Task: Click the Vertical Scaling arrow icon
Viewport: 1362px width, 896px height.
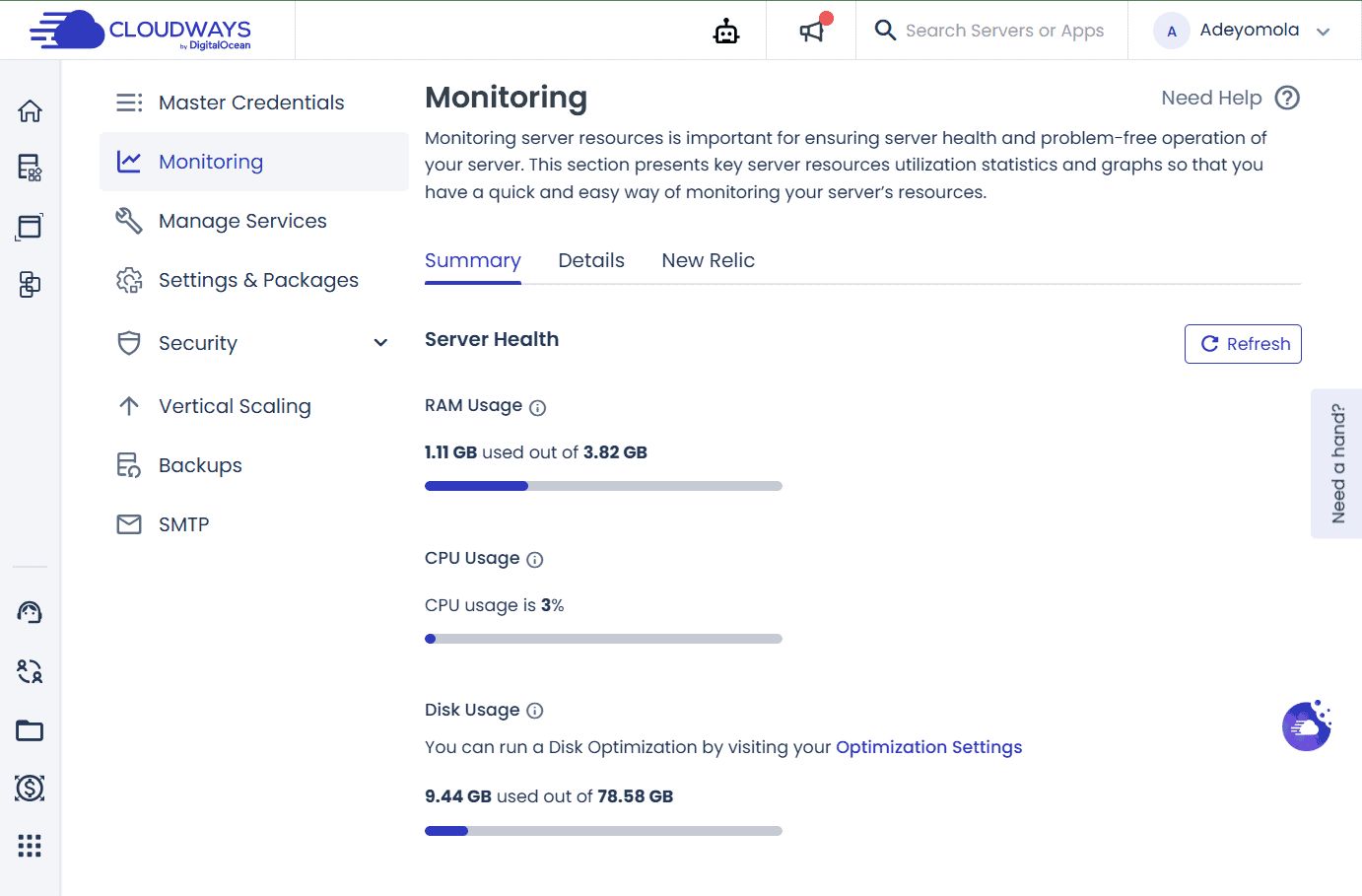Action: (129, 406)
